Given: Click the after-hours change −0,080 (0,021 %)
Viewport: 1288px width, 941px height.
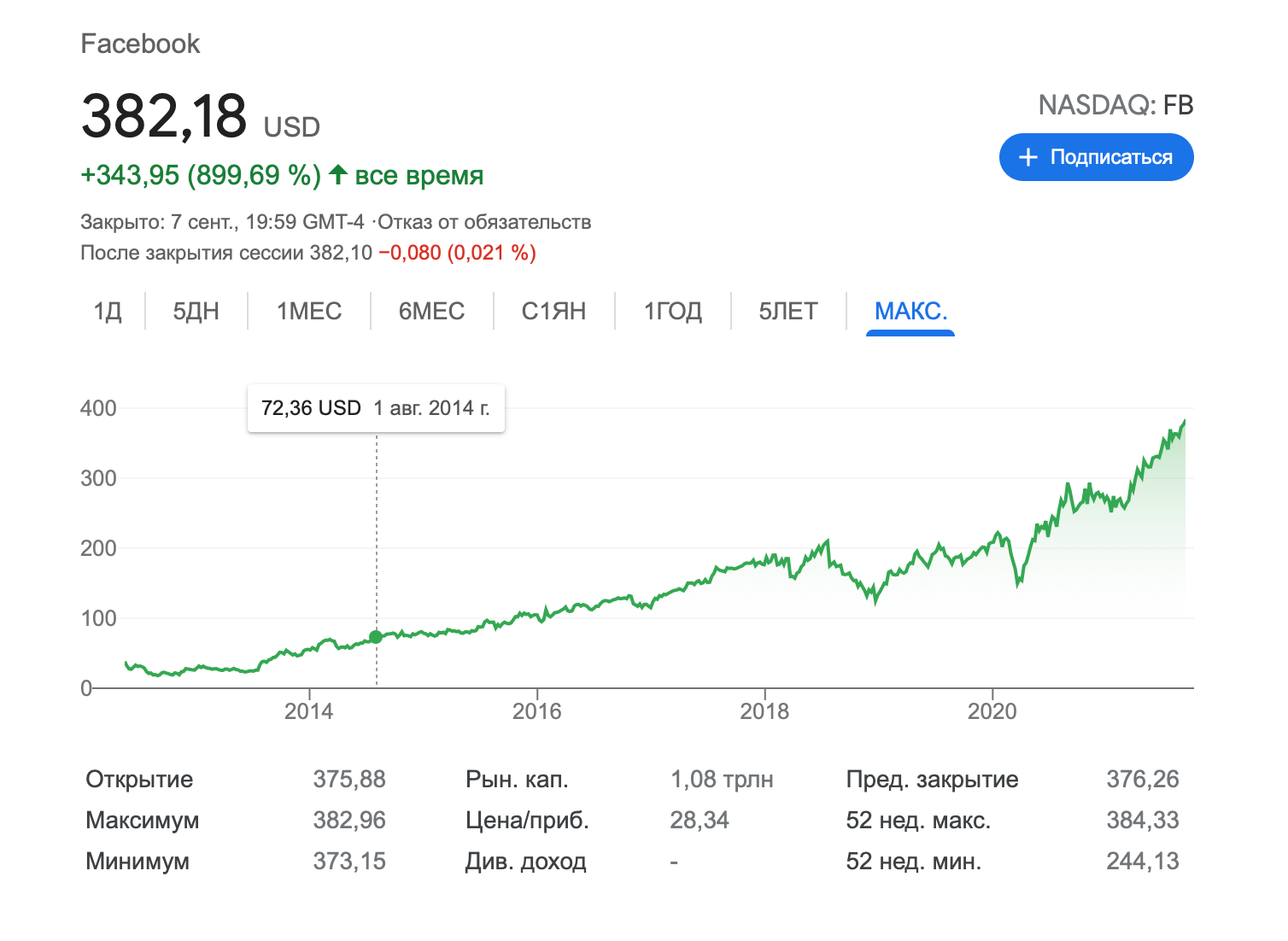Looking at the screenshot, I should click(x=457, y=253).
